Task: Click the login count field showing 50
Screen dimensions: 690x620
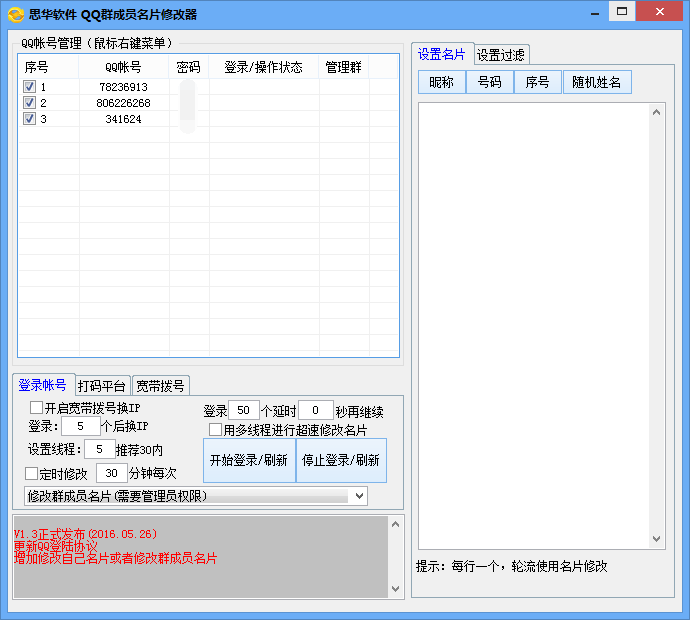Action: (243, 410)
